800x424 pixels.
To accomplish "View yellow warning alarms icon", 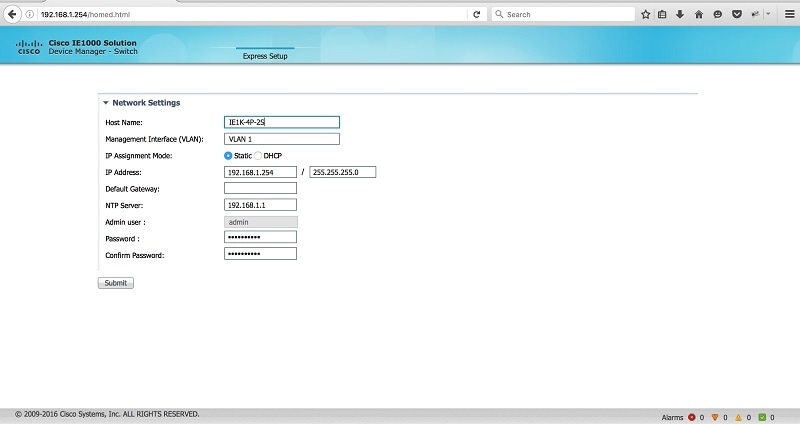I will 738,417.
